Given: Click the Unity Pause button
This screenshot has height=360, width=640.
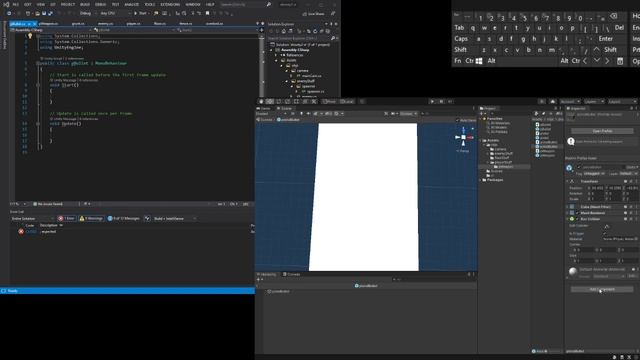Looking at the screenshot, I should click(441, 101).
